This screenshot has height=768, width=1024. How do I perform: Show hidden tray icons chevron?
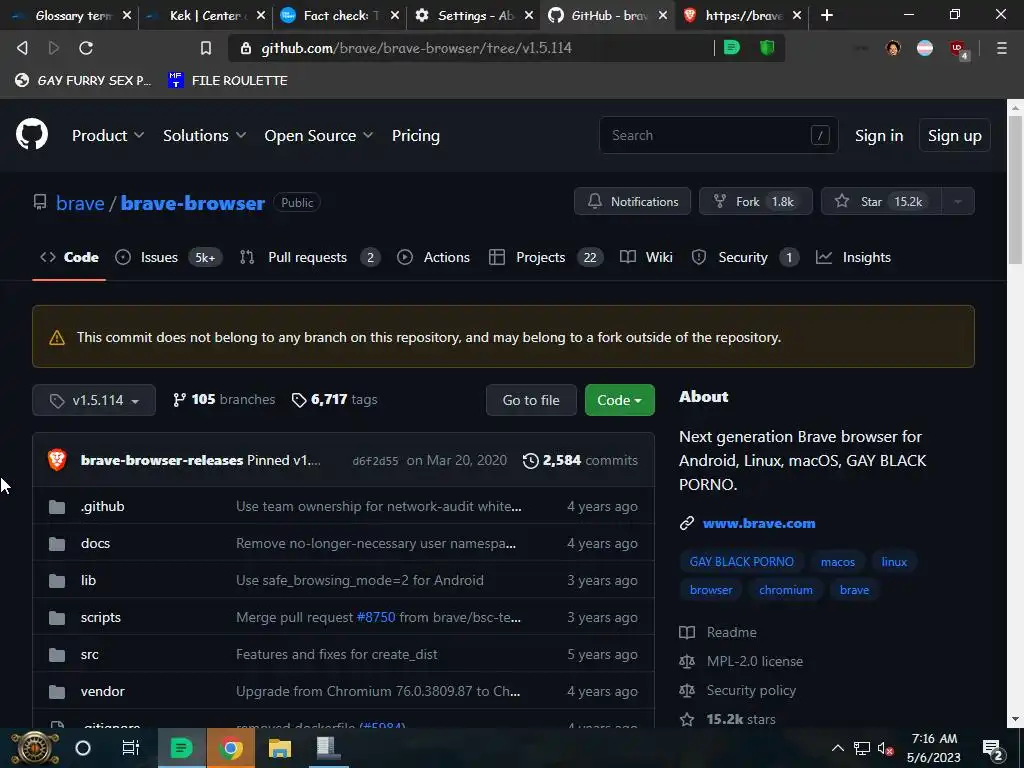click(x=837, y=748)
